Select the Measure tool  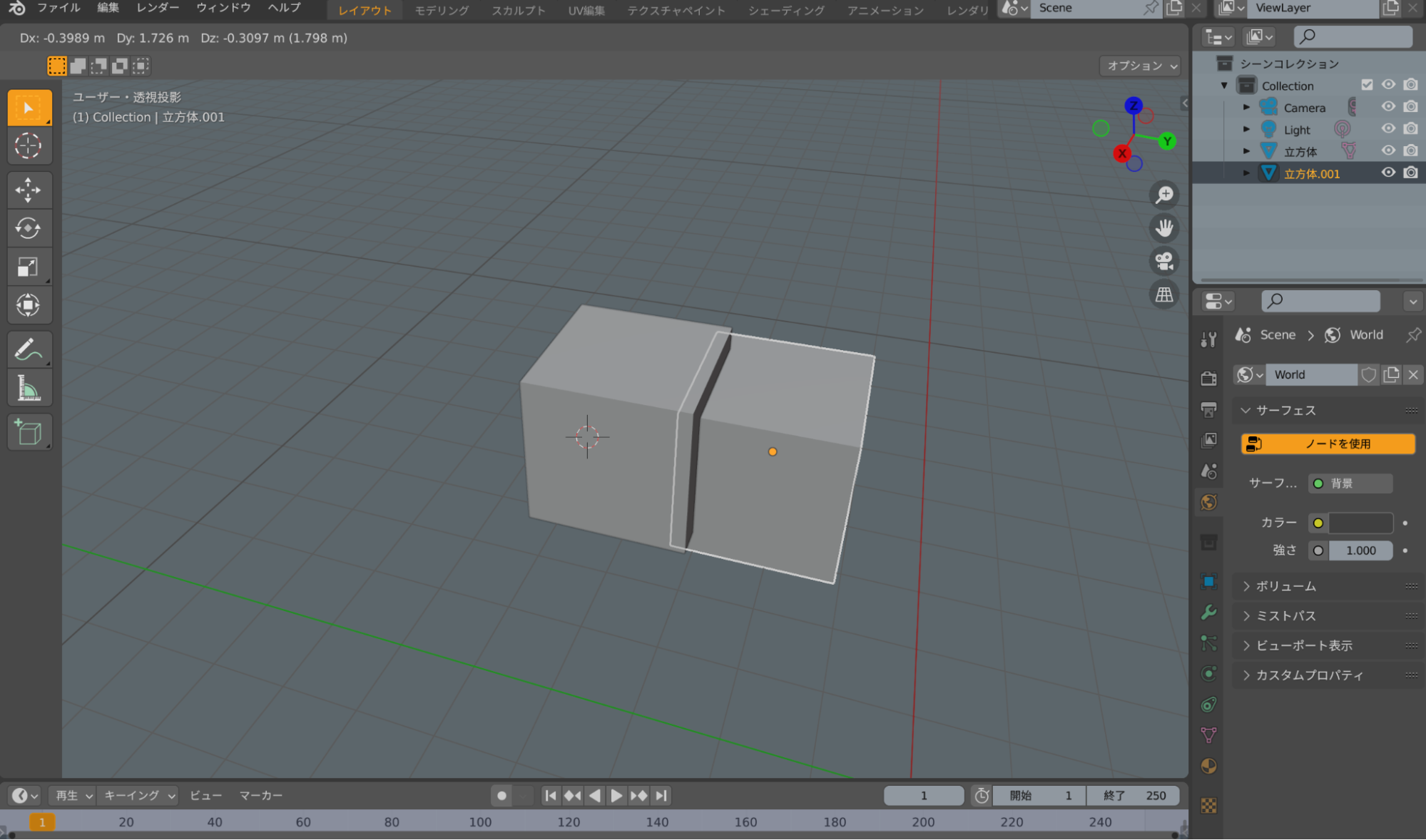pos(29,388)
